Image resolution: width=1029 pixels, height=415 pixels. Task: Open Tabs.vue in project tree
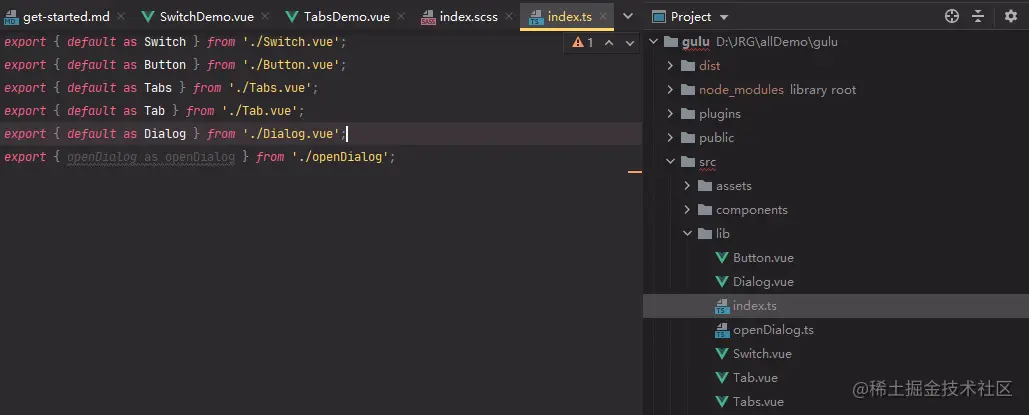point(759,402)
